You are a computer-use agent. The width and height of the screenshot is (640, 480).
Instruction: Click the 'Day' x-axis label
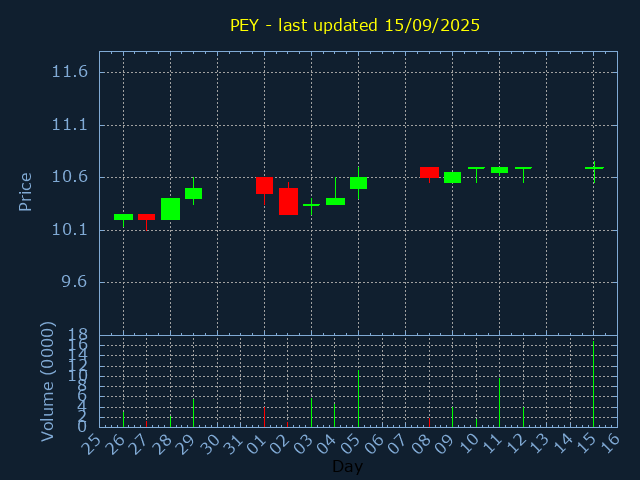(347, 466)
